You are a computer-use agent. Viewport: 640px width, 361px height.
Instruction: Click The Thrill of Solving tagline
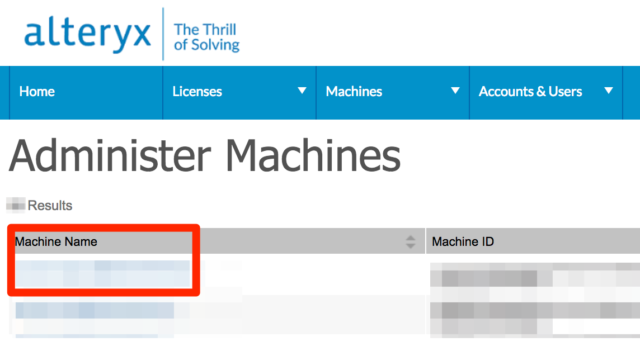tap(207, 37)
